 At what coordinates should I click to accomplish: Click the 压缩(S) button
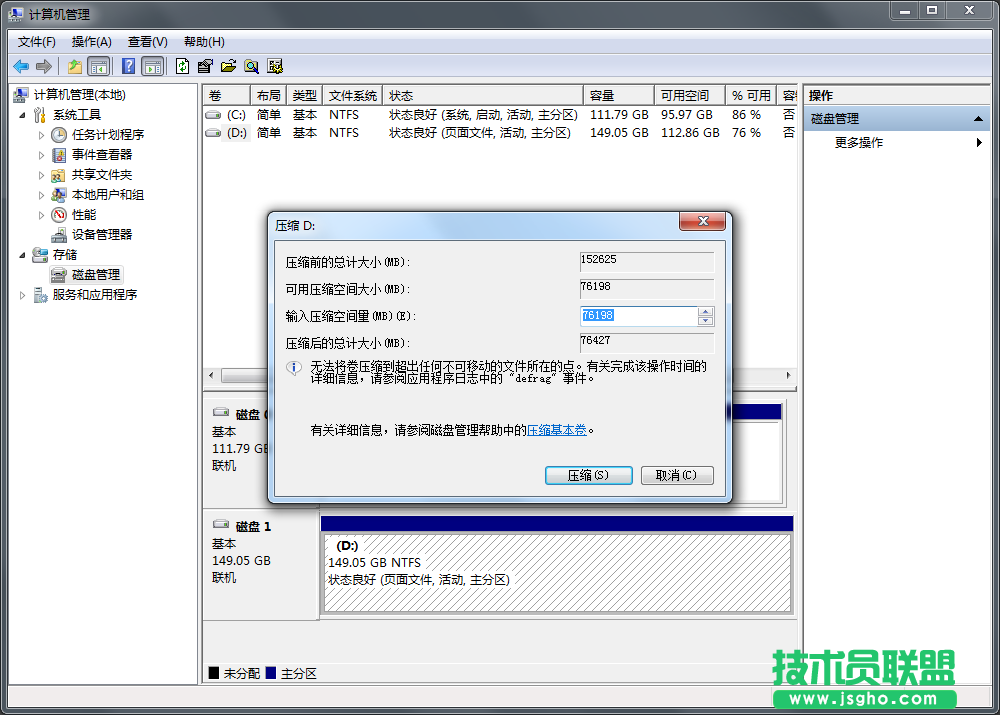tap(588, 475)
